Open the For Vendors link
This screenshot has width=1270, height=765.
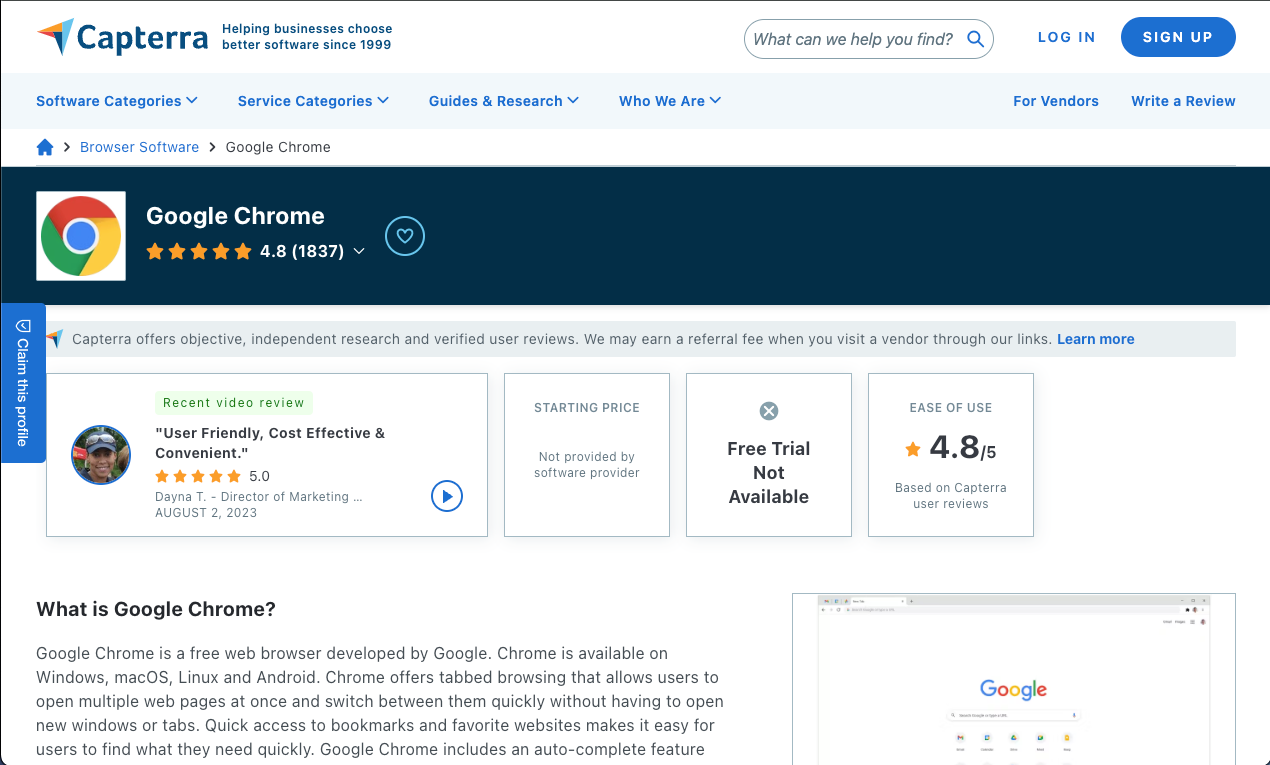click(x=1056, y=101)
